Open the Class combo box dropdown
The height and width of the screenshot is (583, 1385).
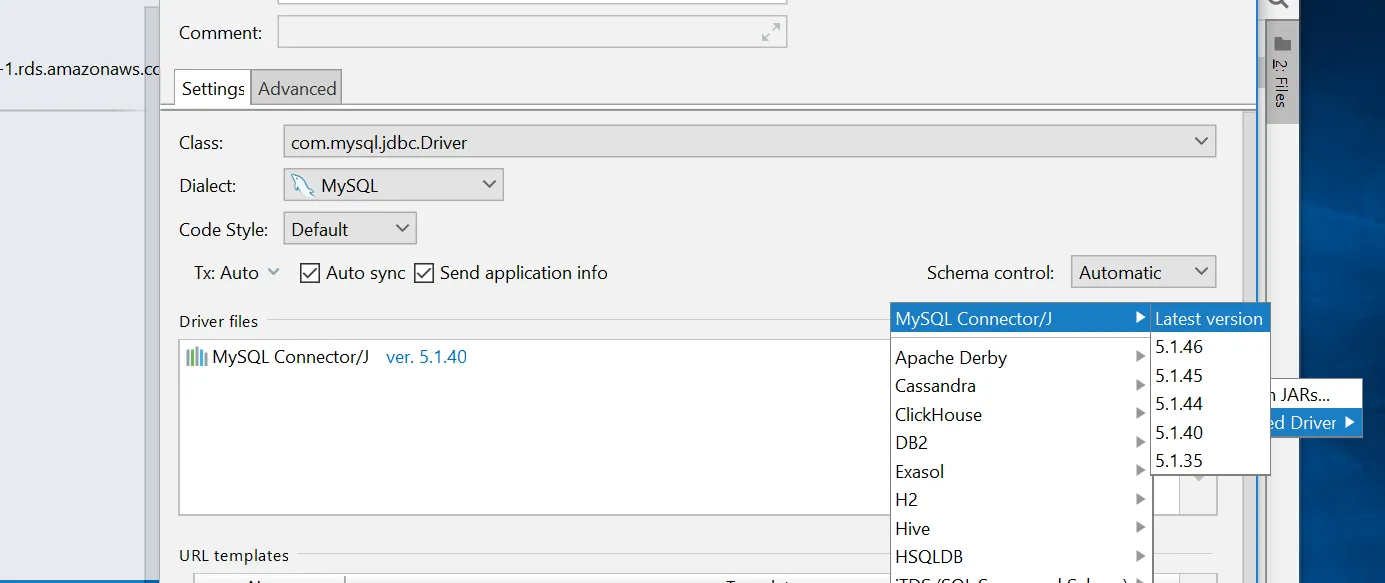[x=1202, y=142]
